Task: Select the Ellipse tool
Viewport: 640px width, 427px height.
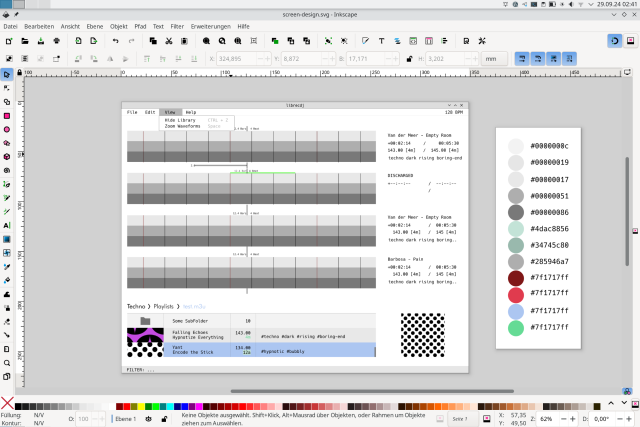Action: pos(7,129)
